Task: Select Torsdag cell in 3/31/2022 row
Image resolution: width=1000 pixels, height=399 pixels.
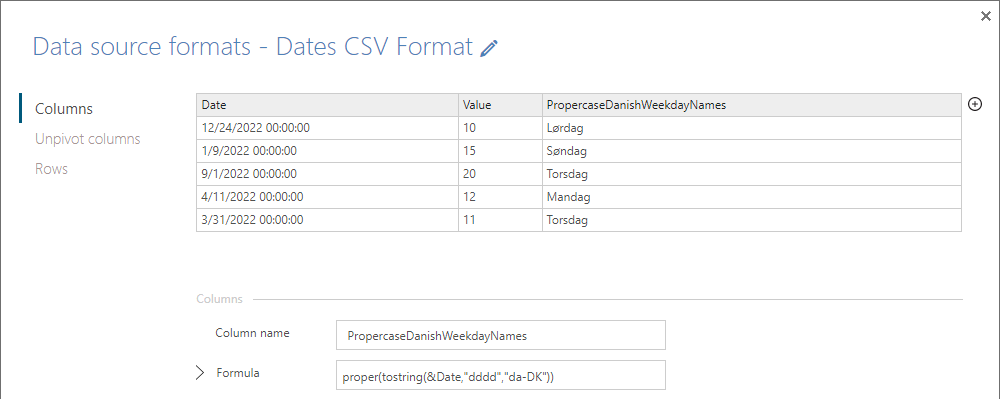Action: 752,220
